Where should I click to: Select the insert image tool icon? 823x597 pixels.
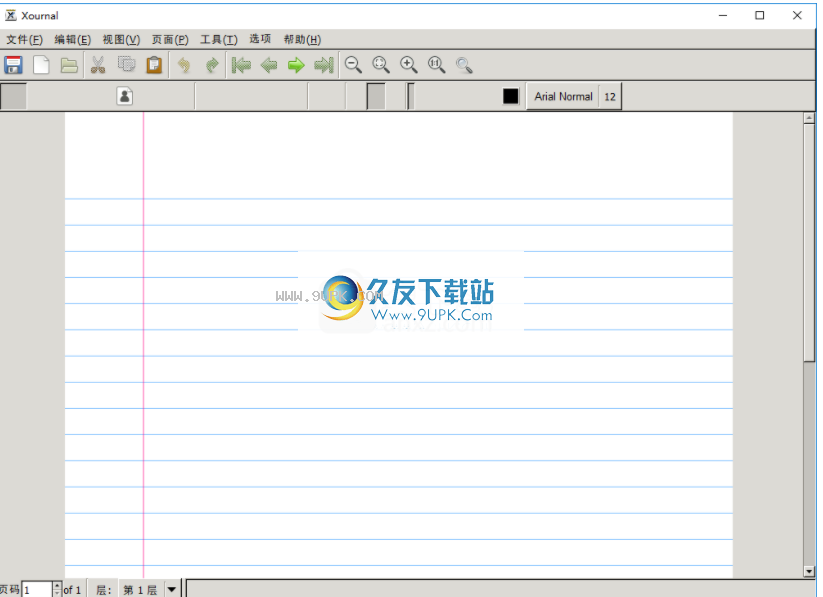pos(125,96)
